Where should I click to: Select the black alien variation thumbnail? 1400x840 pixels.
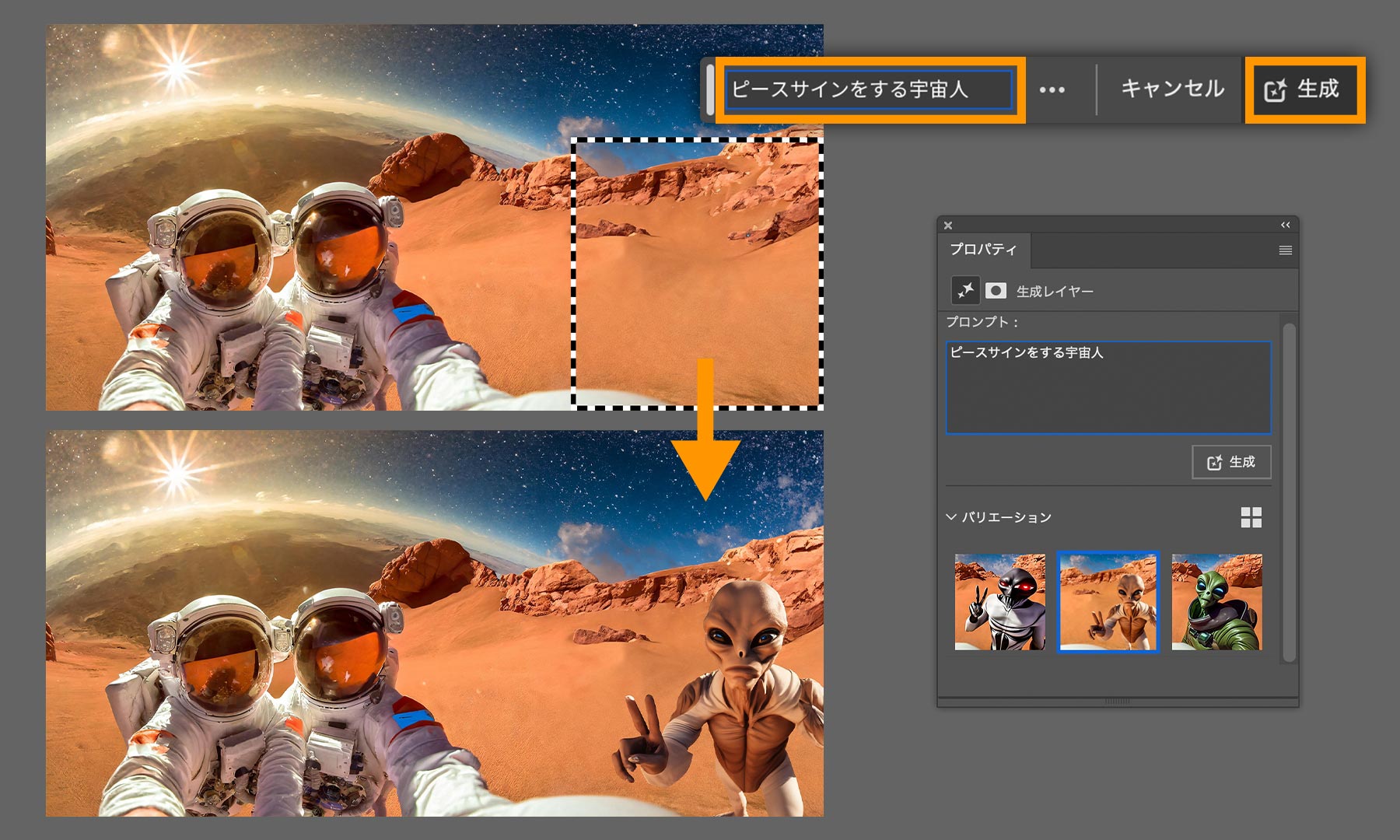1000,602
